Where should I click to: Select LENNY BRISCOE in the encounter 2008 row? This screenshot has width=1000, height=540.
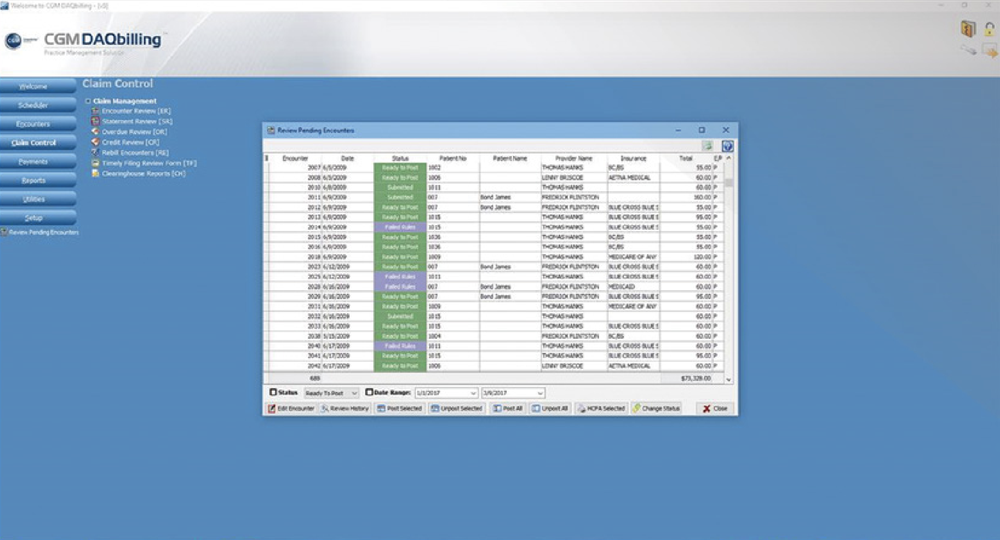coord(574,178)
